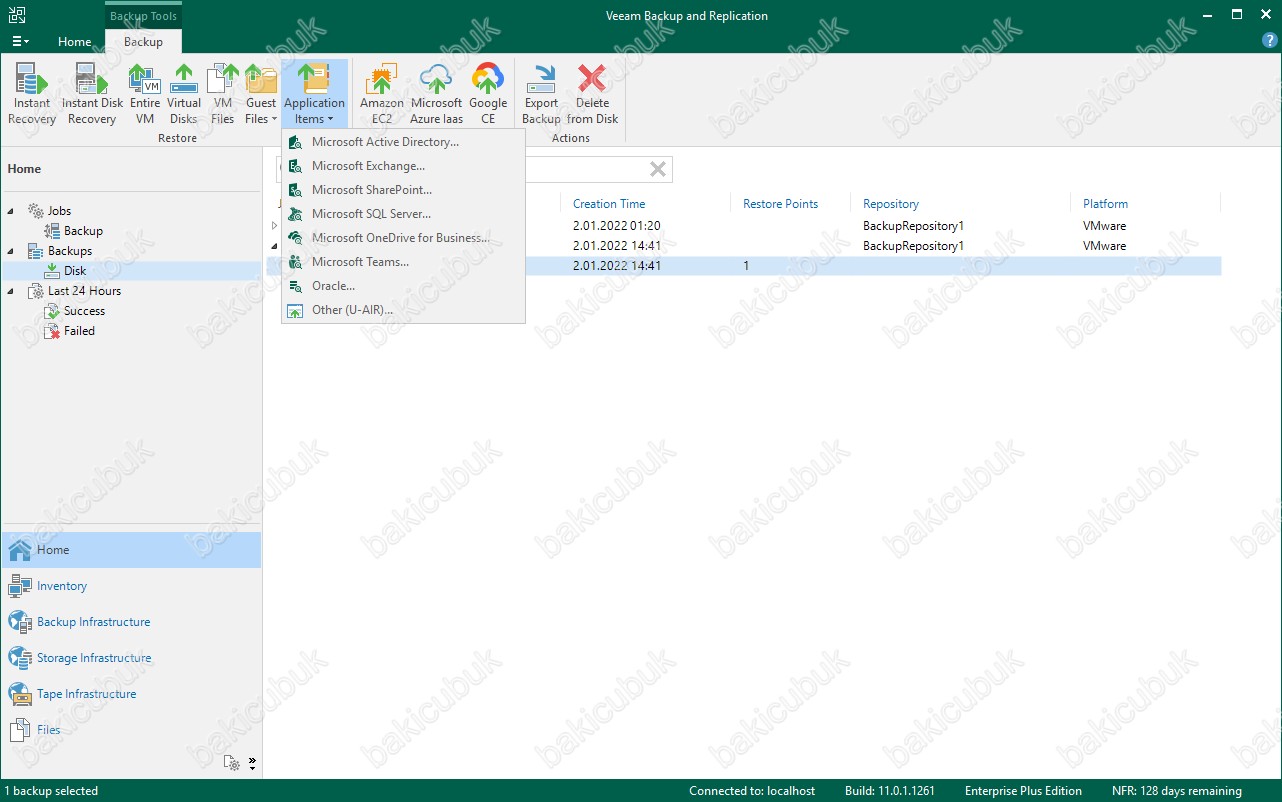Click the VM Files restore icon
The image size is (1282, 802).
pos(222,95)
